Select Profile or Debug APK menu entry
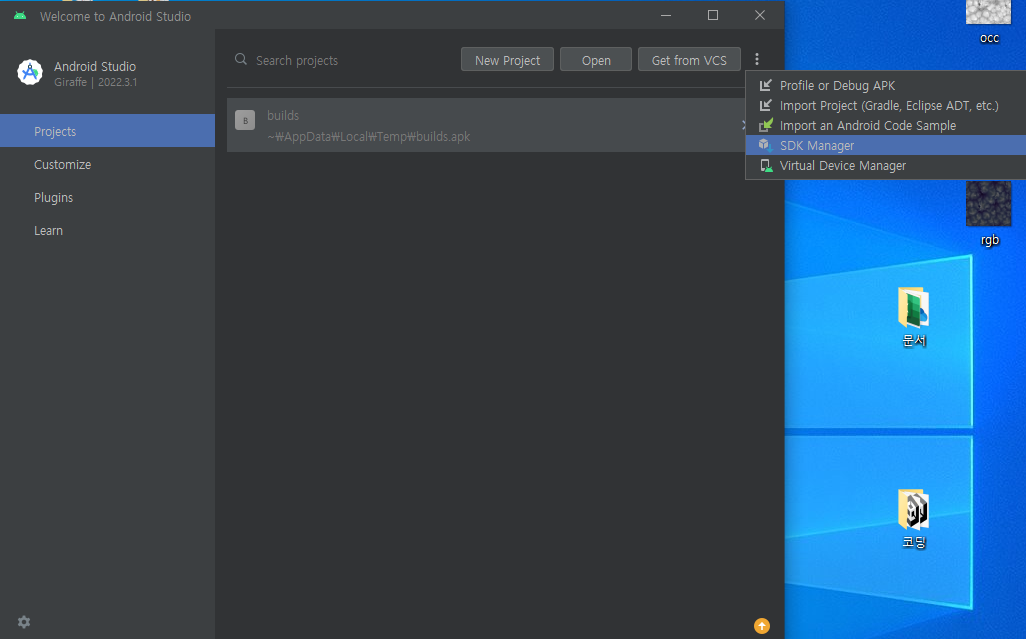This screenshot has height=639, width=1026. 885,86
